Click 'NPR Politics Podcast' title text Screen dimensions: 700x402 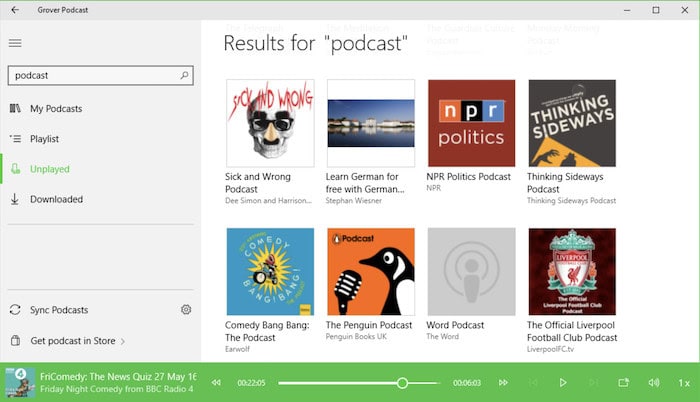(x=468, y=177)
